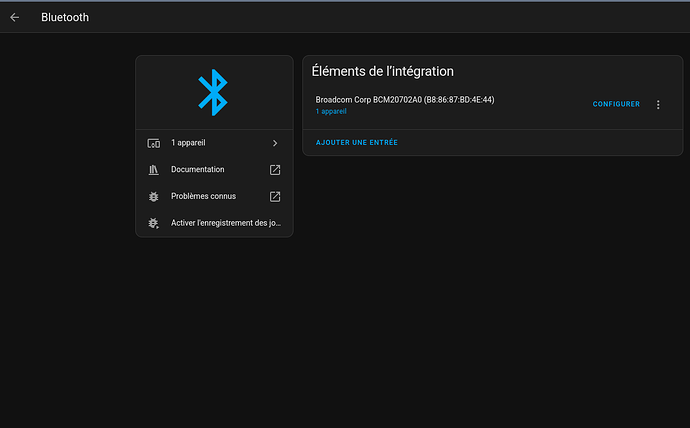Screen dimensions: 690x428
Task: Click the Bluetooth page title
Action: coord(65,18)
